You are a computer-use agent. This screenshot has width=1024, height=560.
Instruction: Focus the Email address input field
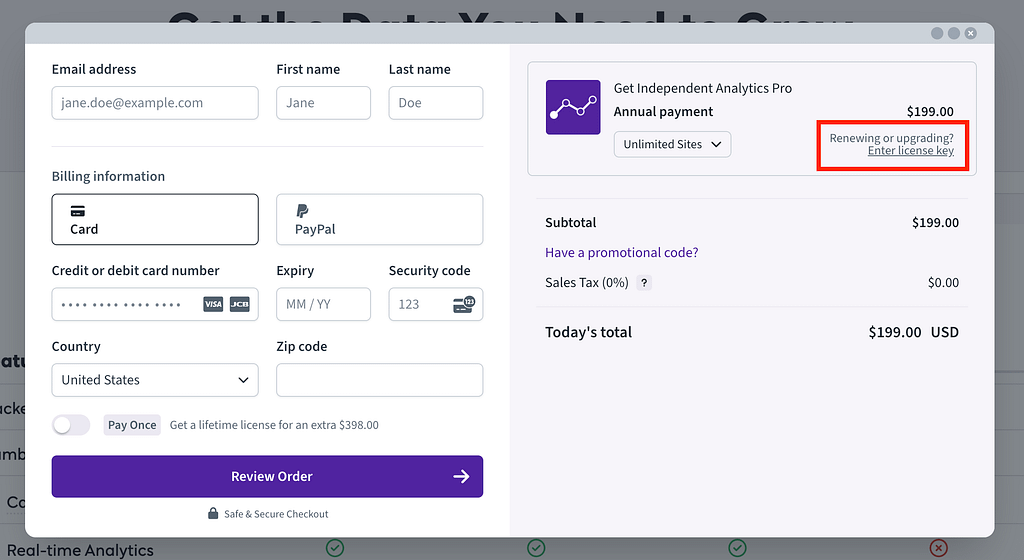click(155, 102)
